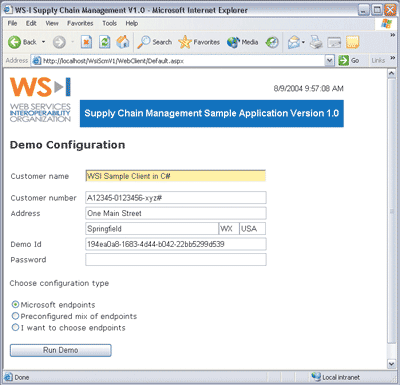This screenshot has width=400, height=385.
Task: Click the Supply Chain Management banner text
Action: (212, 113)
